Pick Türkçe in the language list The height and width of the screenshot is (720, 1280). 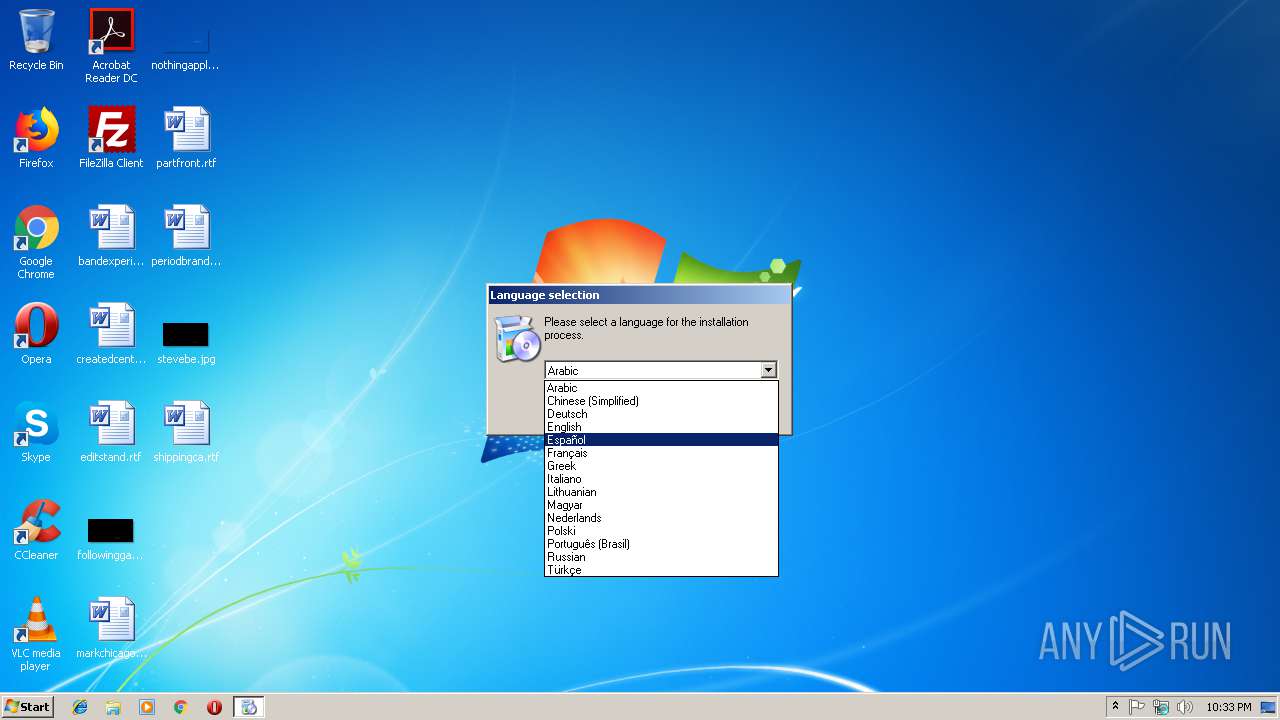[661, 570]
